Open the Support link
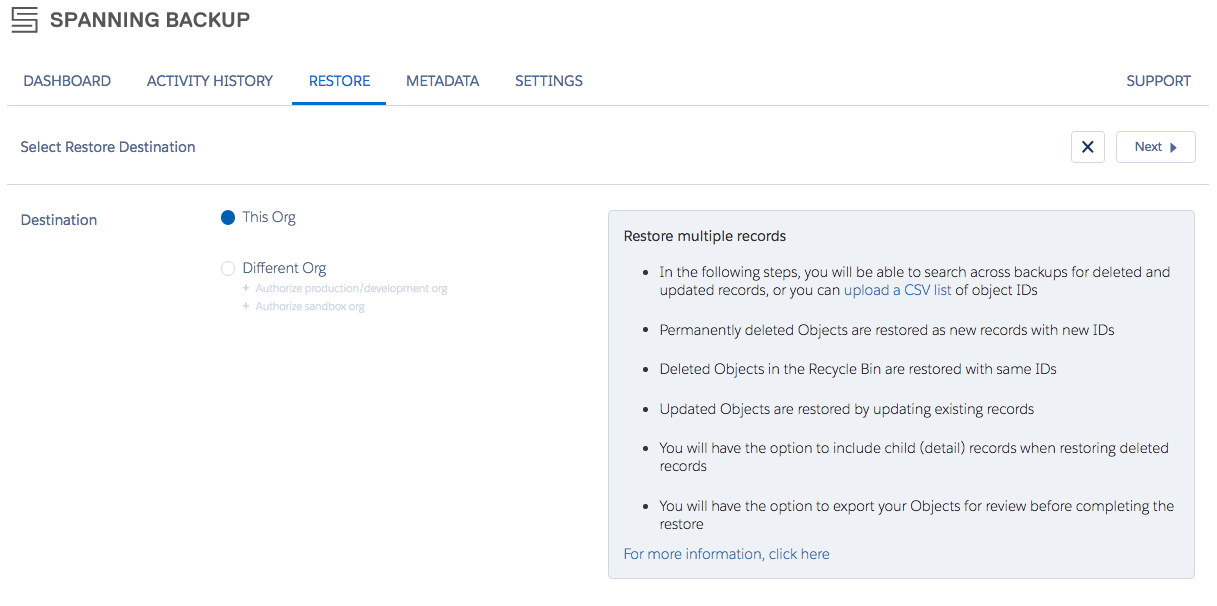The height and width of the screenshot is (606, 1217). 1158,81
